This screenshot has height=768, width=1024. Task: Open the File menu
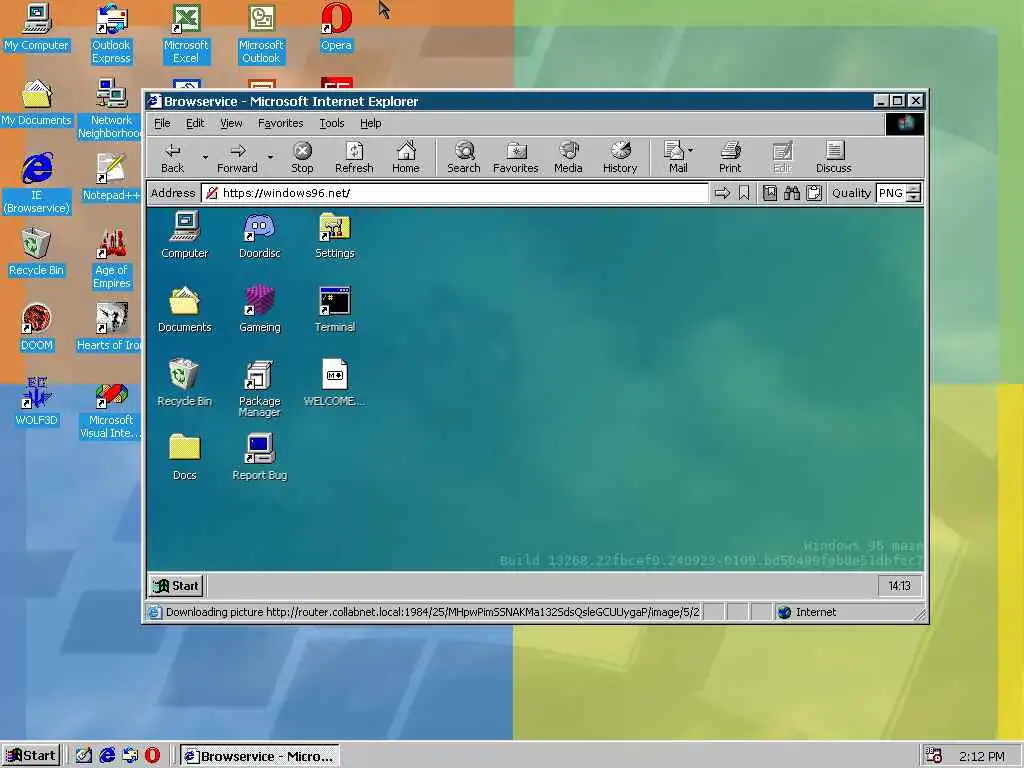tap(162, 123)
